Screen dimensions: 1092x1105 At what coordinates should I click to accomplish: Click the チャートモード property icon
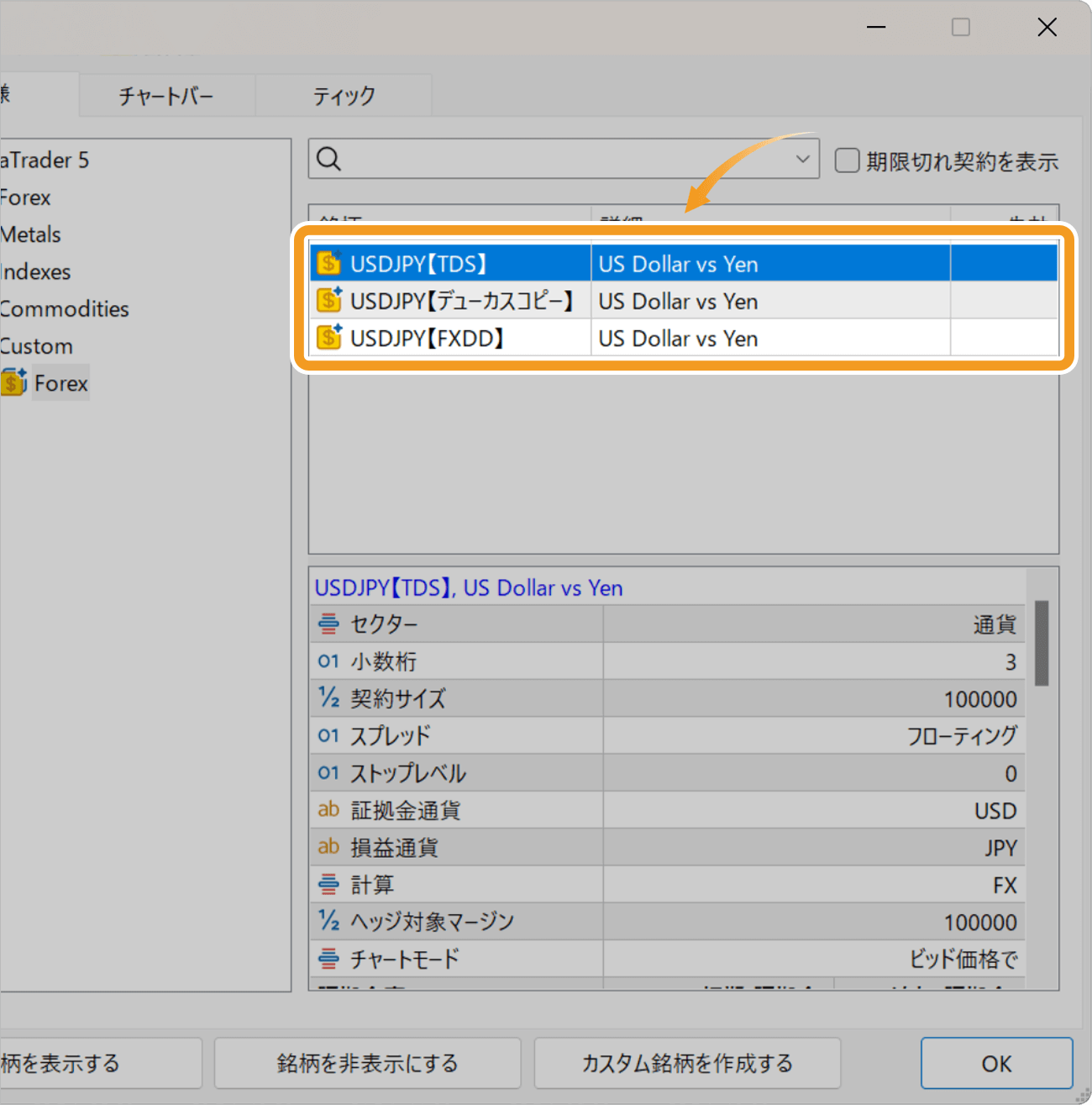click(328, 958)
